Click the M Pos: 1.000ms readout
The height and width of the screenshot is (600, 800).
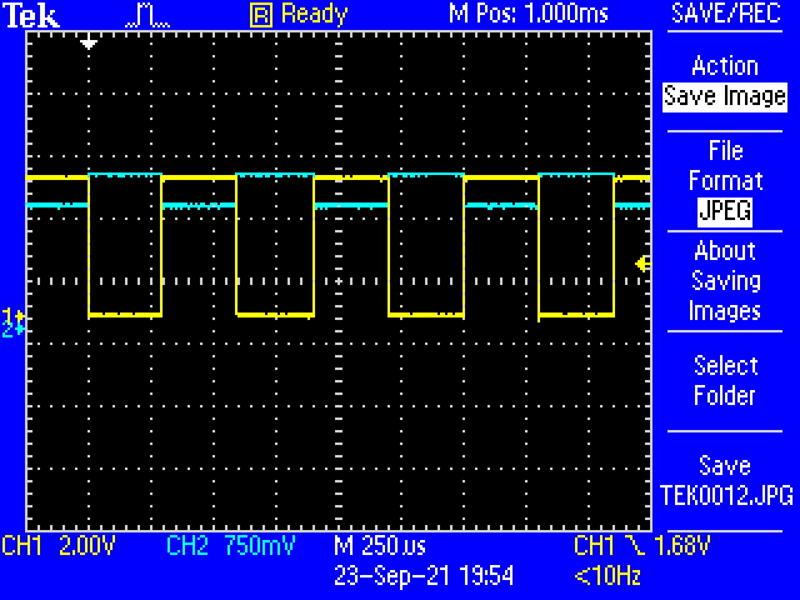pyautogui.click(x=529, y=14)
